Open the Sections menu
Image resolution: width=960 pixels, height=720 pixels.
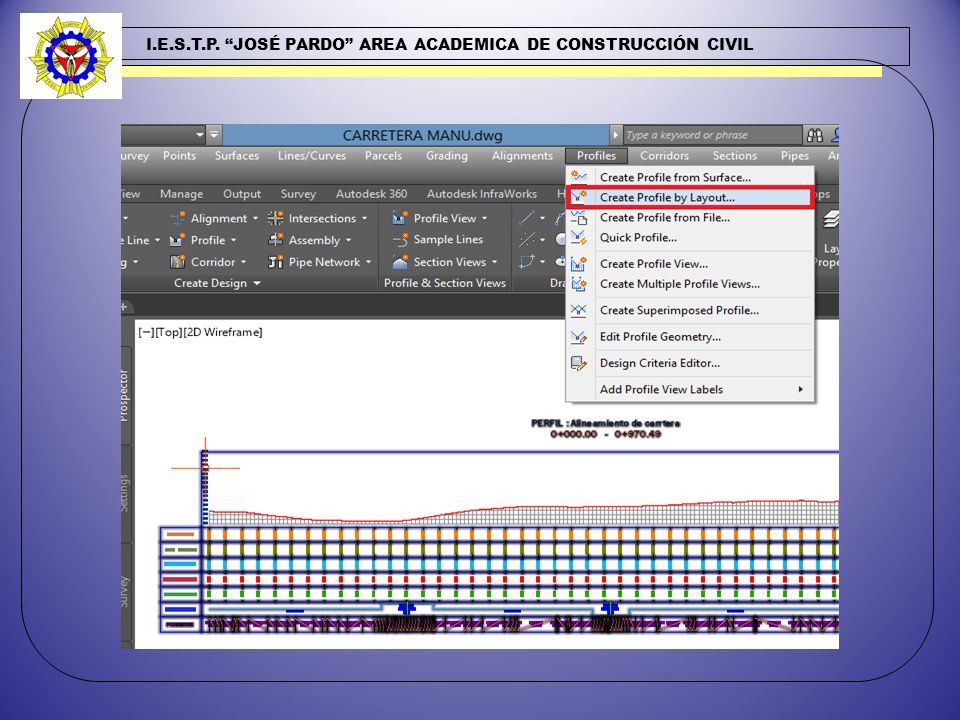pos(735,156)
